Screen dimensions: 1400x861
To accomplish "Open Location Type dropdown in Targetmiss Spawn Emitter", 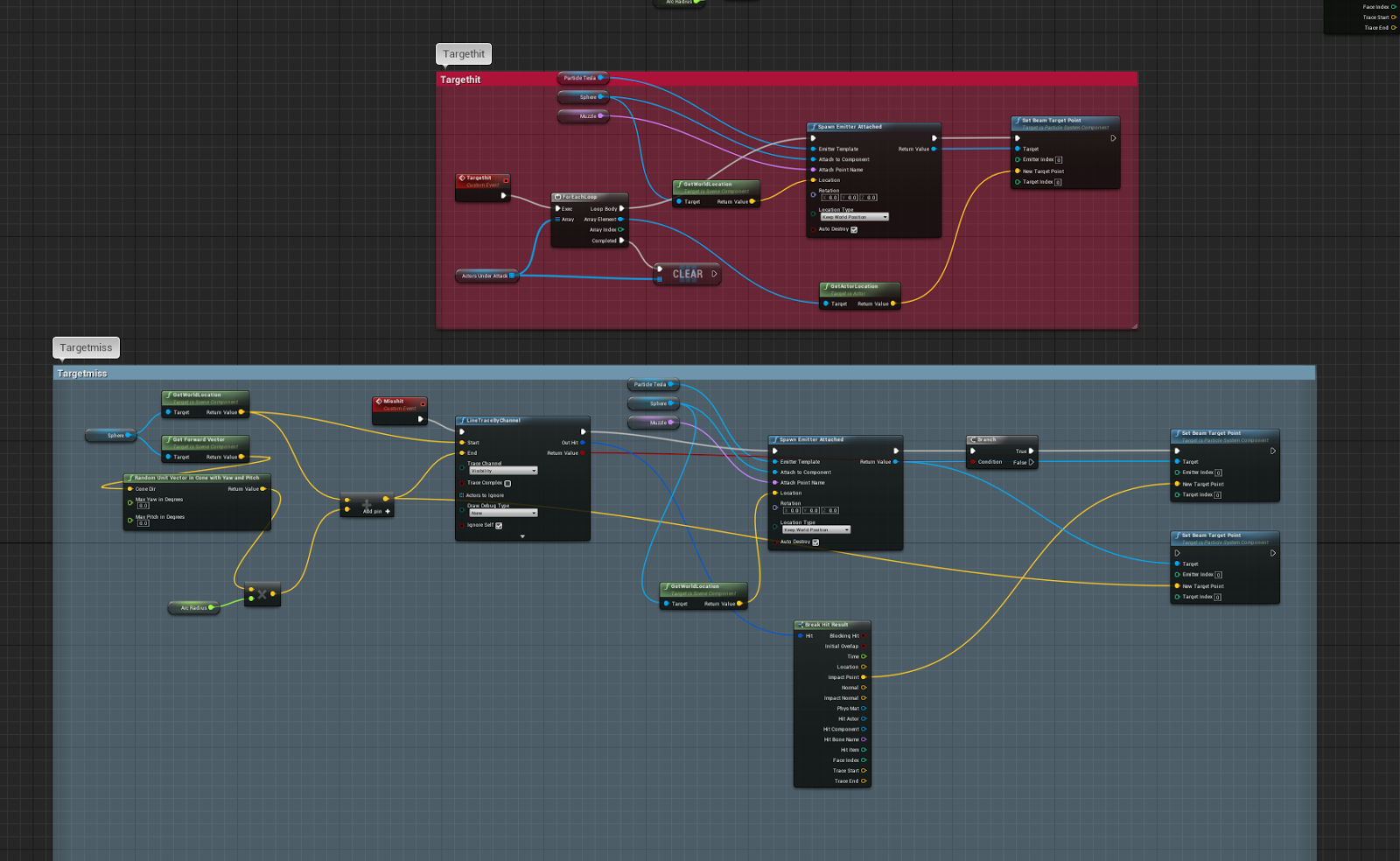I will 815,529.
